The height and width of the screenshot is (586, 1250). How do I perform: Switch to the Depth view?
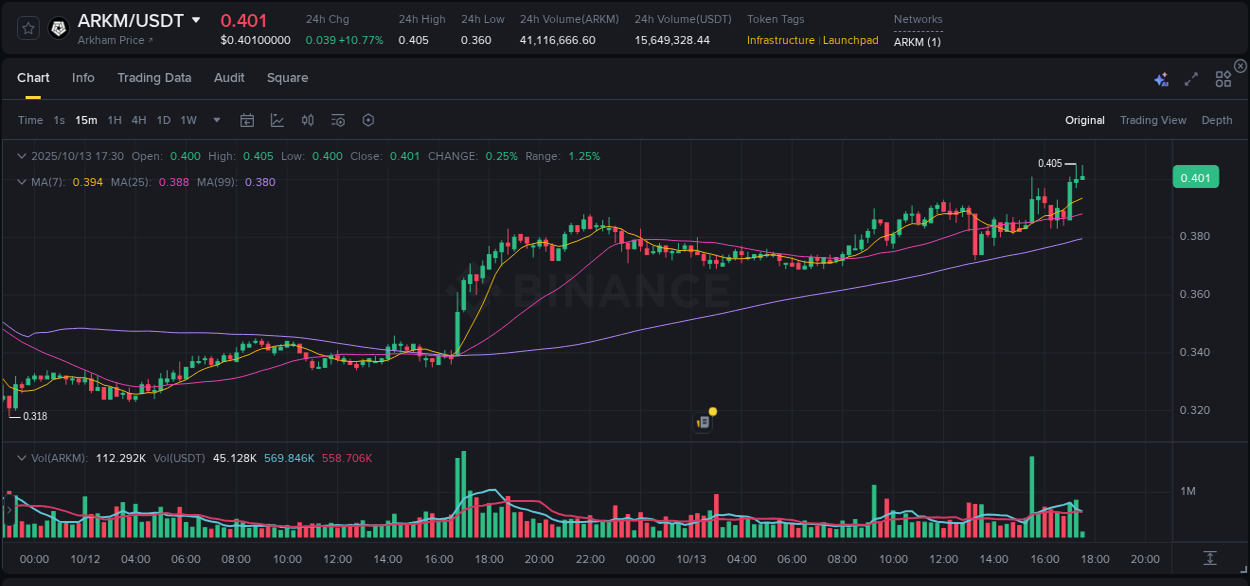[1216, 120]
